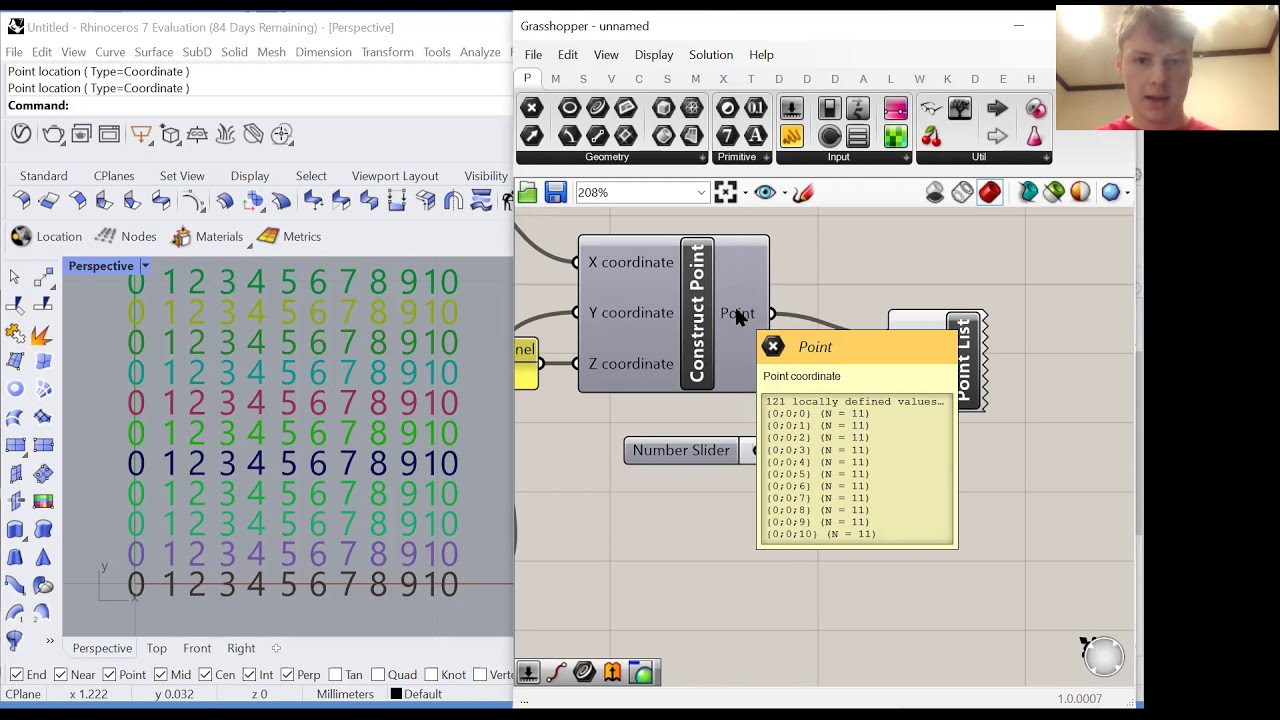
Task: Choose the Circle parameter icon
Action: coord(569,108)
